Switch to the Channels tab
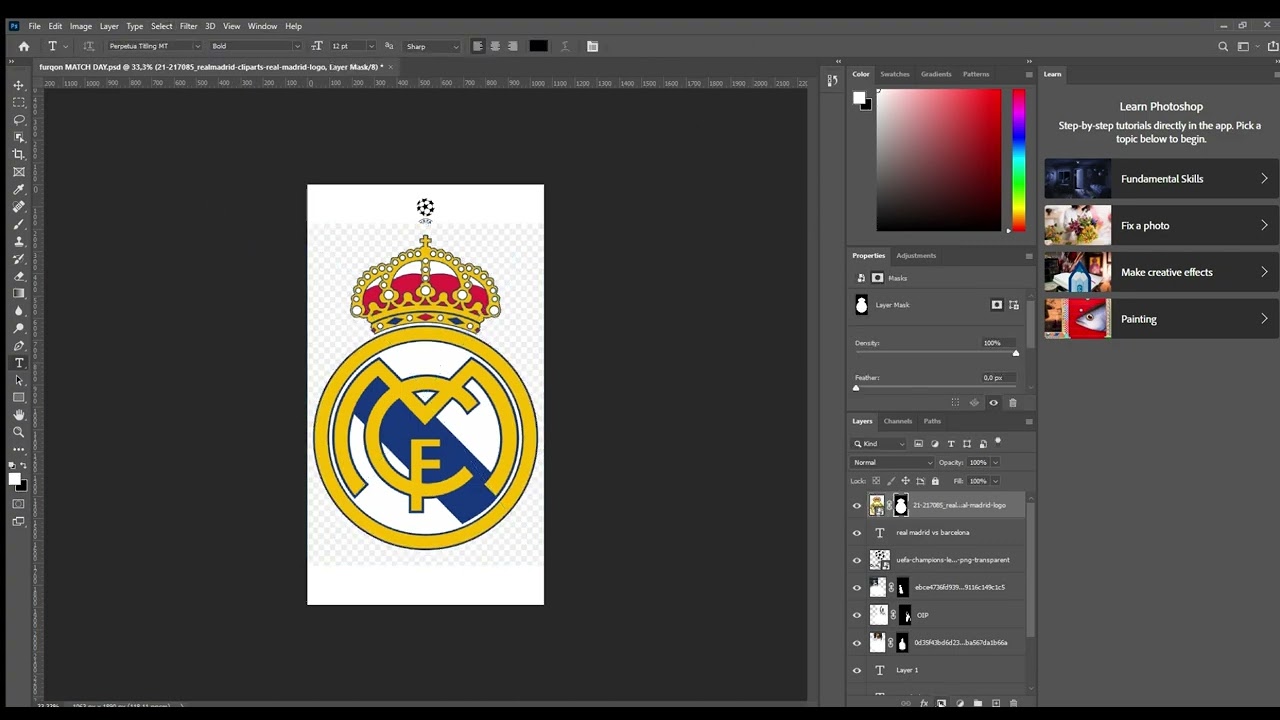The height and width of the screenshot is (720, 1280). (x=897, y=421)
